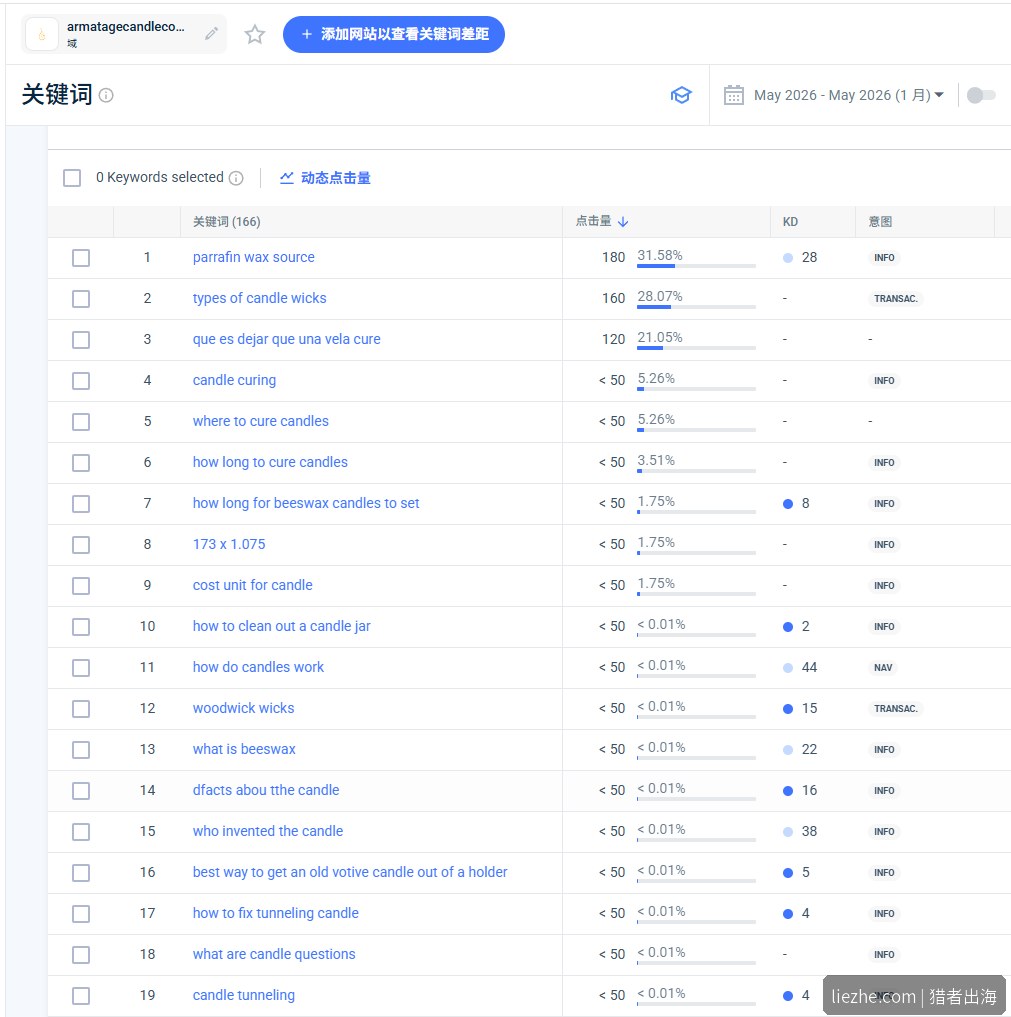Click TRANSAC. intent badge for types of candle wicks
The height and width of the screenshot is (1017, 1011).
[x=896, y=299]
